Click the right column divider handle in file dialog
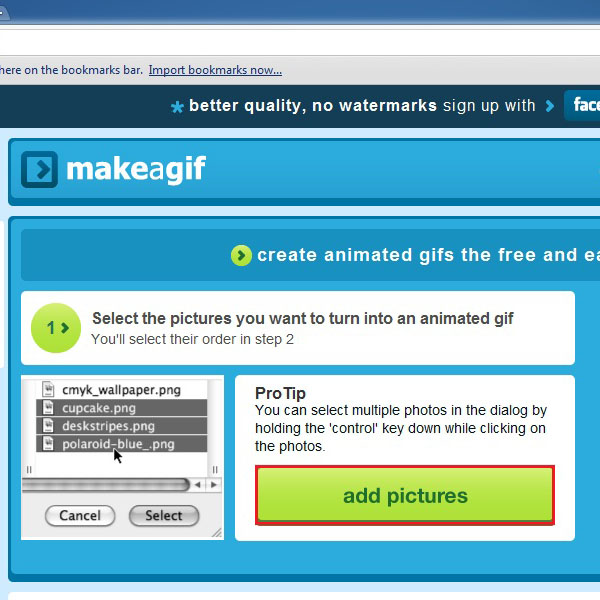 [215, 470]
